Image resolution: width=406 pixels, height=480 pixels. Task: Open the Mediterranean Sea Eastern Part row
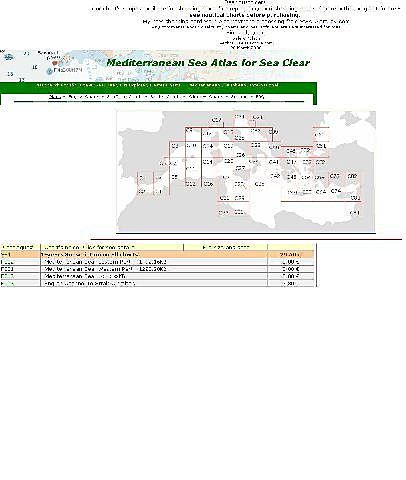(157, 262)
